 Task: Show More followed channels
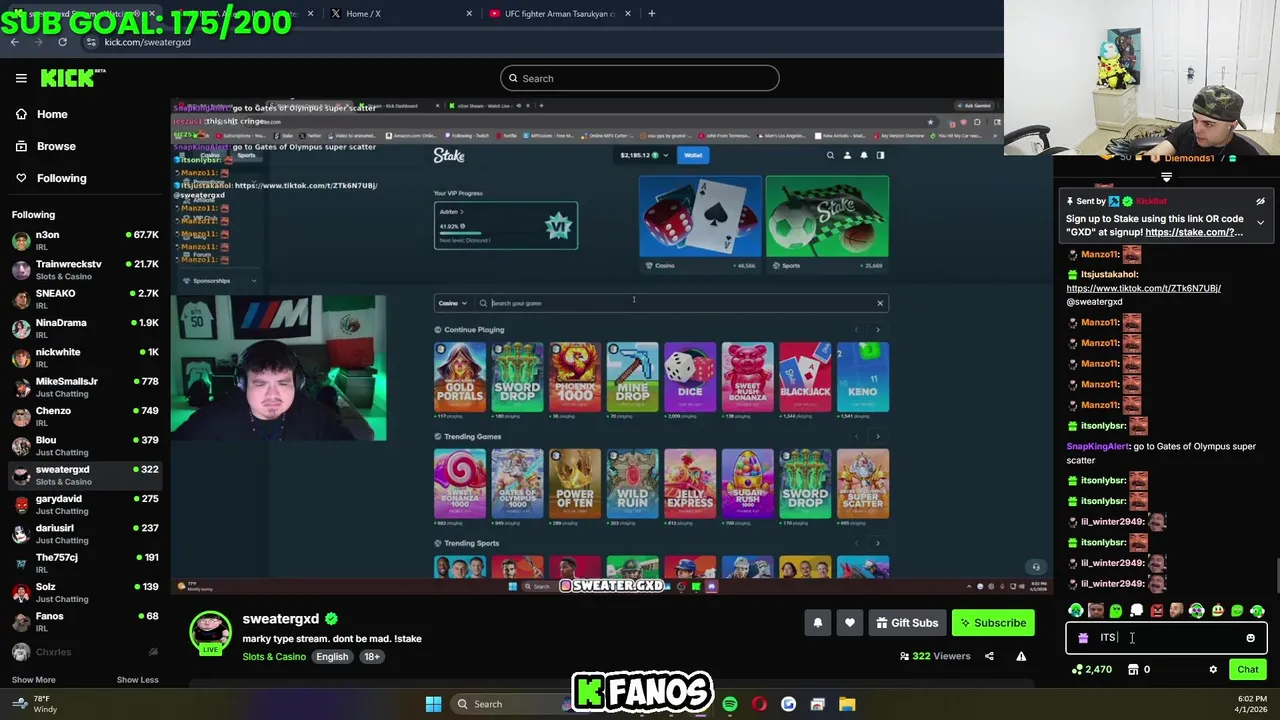33,680
